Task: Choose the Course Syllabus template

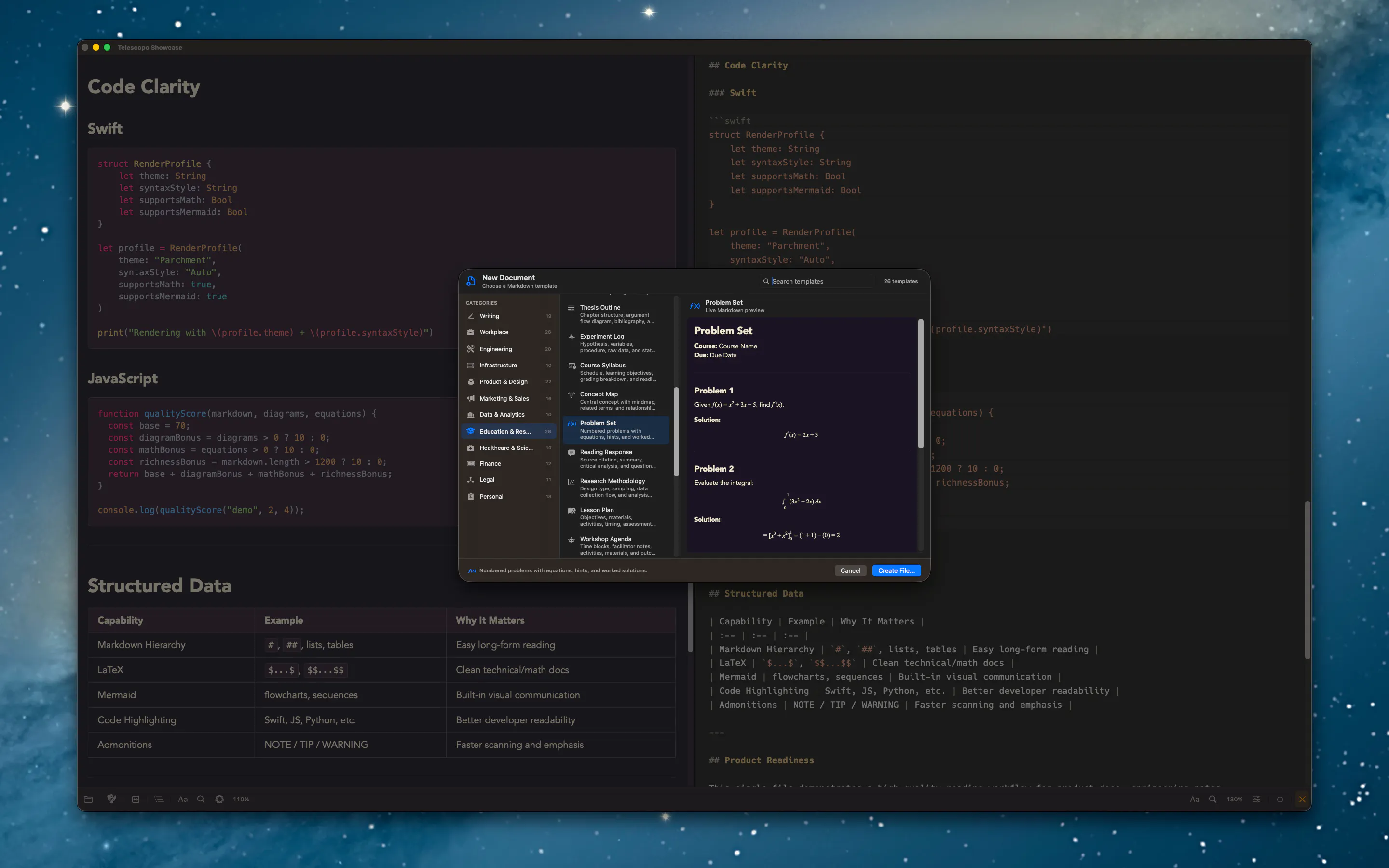Action: 616,372
